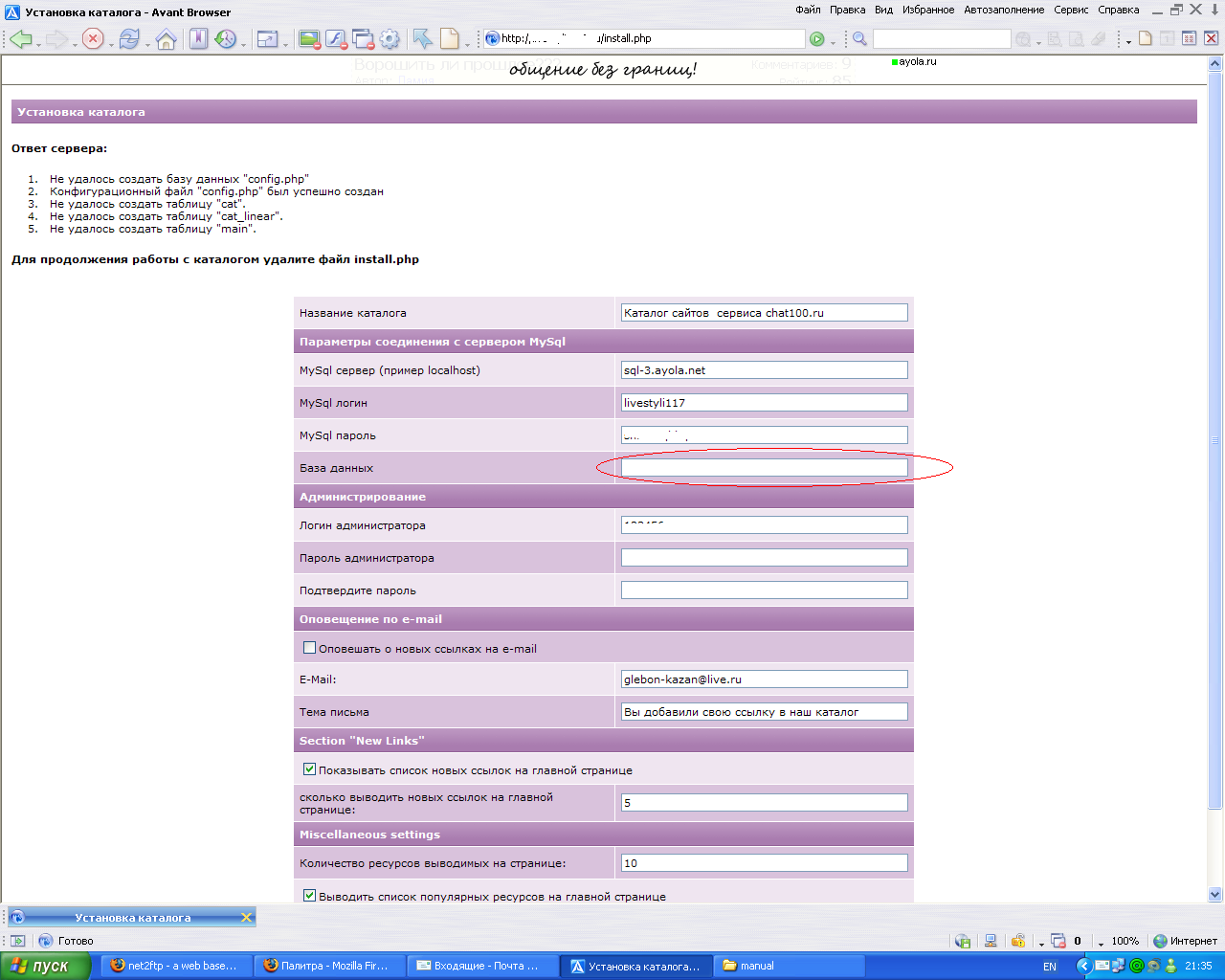Click the block images toolbar icon
The height and width of the screenshot is (980, 1225).
tap(309, 39)
